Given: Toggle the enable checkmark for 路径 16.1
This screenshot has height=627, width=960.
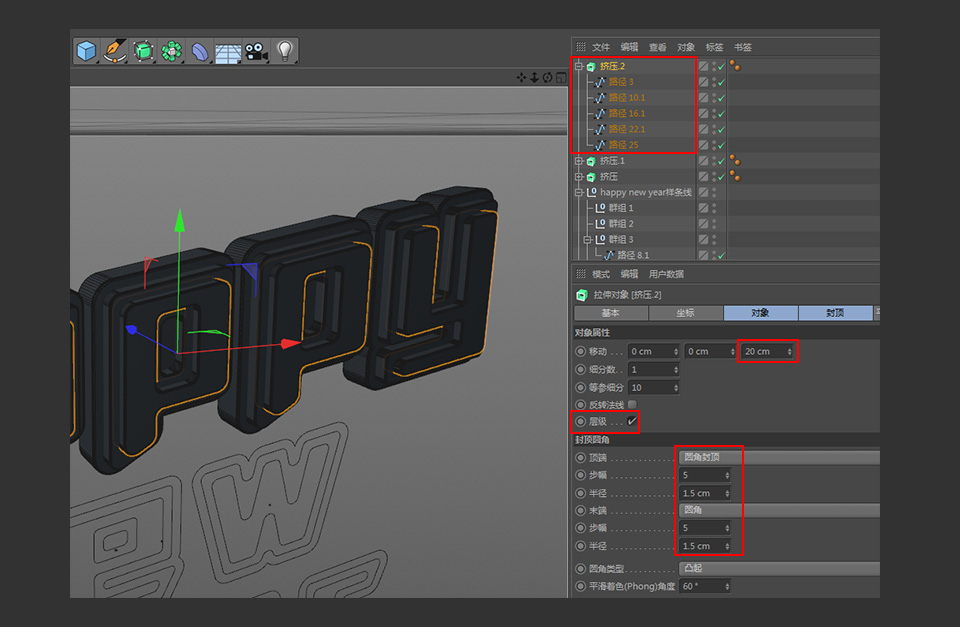Looking at the screenshot, I should coord(722,114).
